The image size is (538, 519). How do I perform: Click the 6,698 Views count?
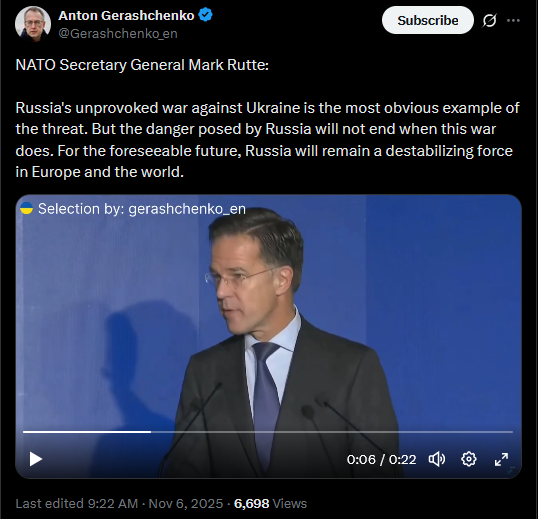pyautogui.click(x=270, y=504)
